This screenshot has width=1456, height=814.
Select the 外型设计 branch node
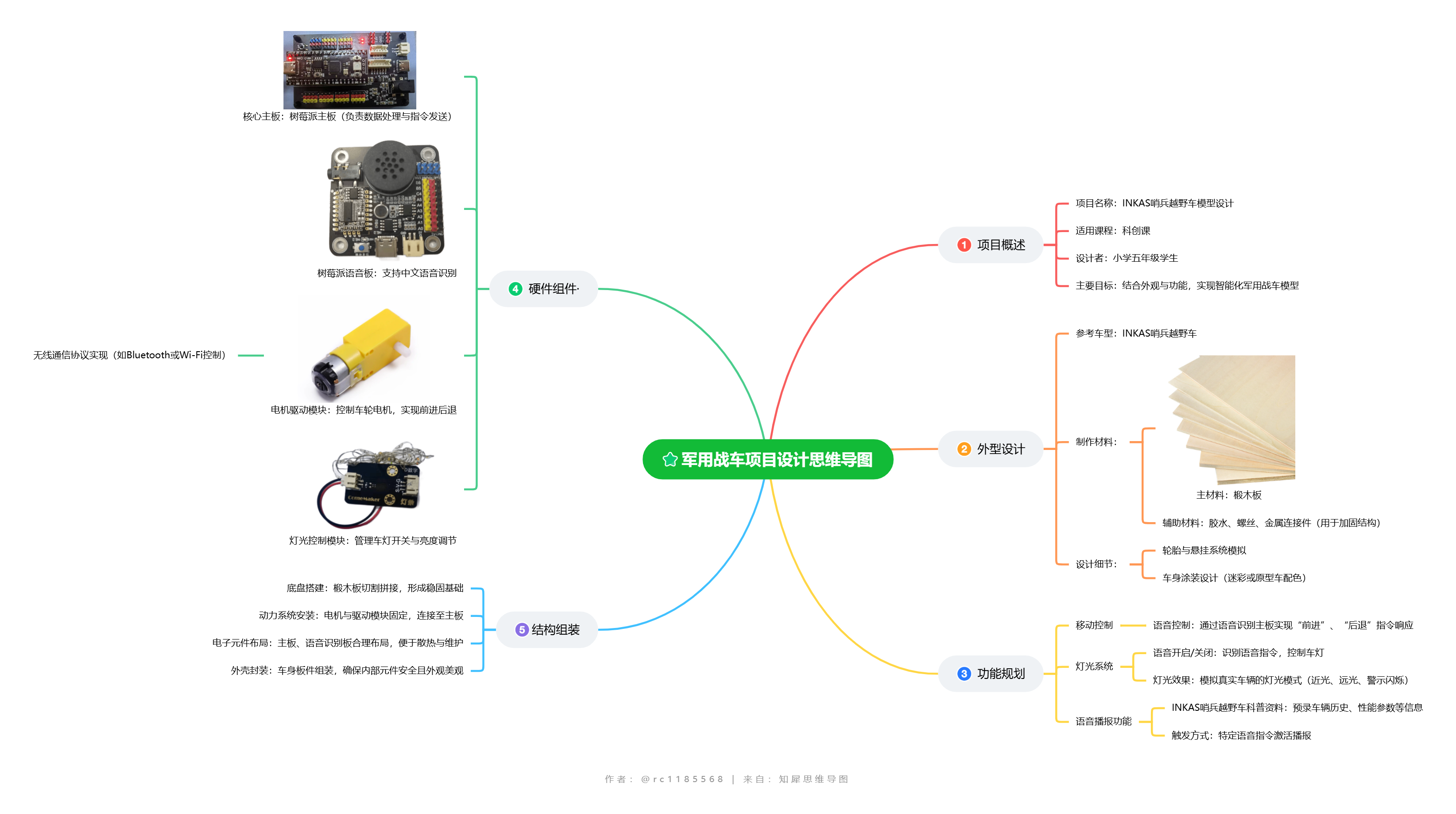click(x=990, y=449)
